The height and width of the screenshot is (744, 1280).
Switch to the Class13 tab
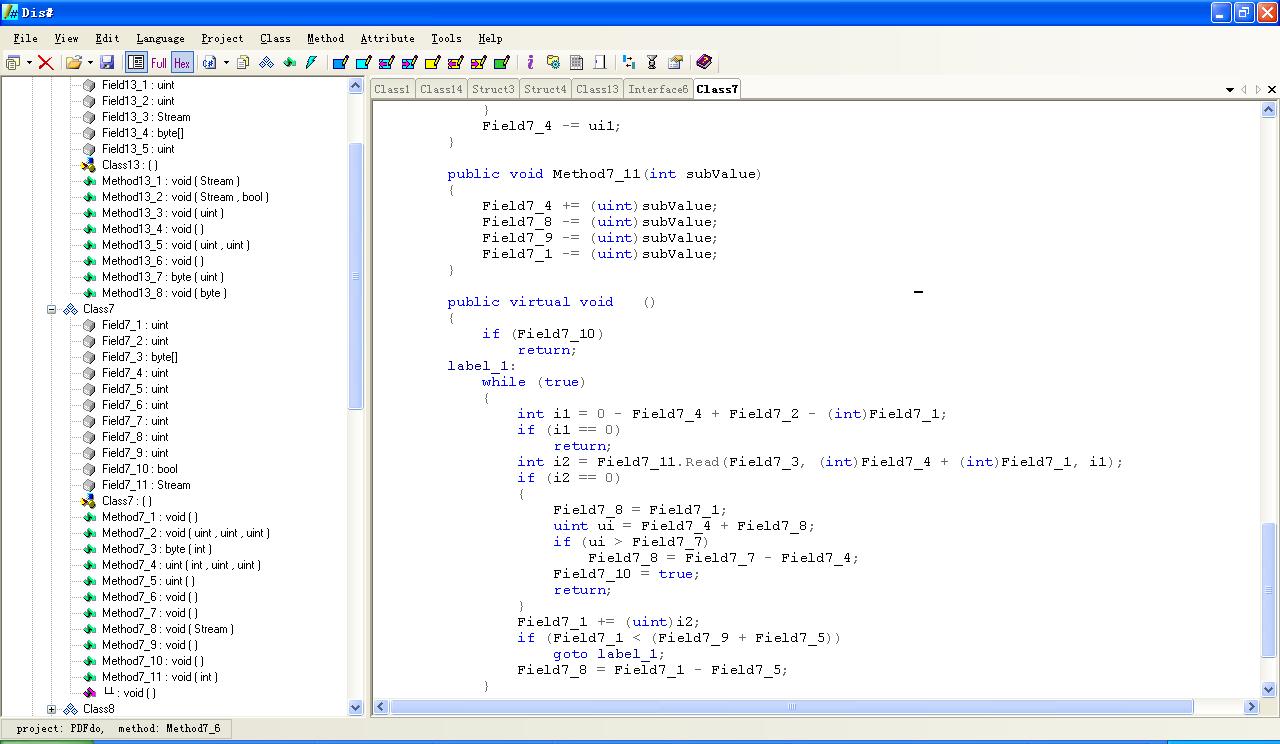(597, 89)
